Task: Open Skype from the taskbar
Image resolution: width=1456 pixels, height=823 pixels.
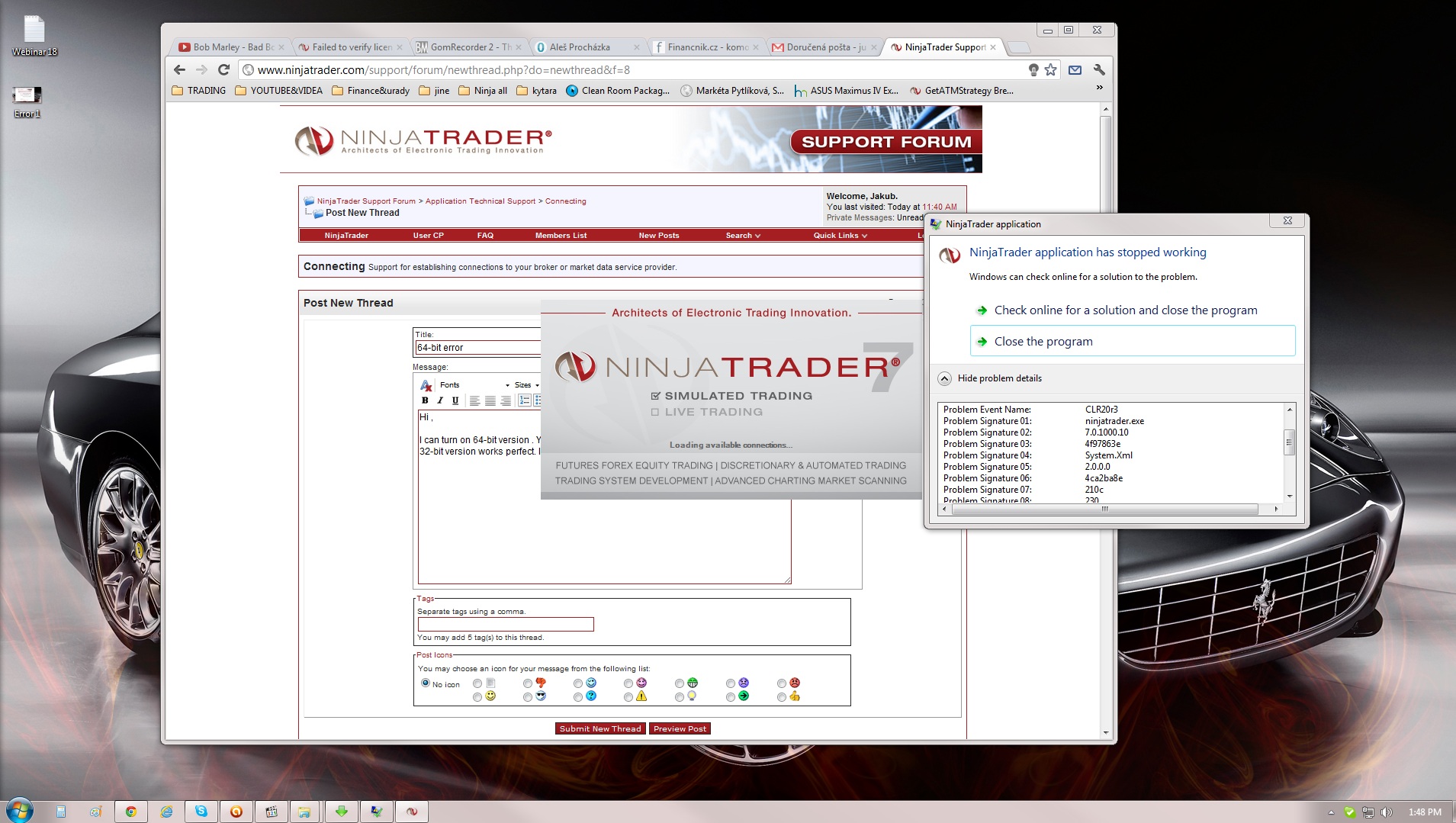Action: click(201, 812)
